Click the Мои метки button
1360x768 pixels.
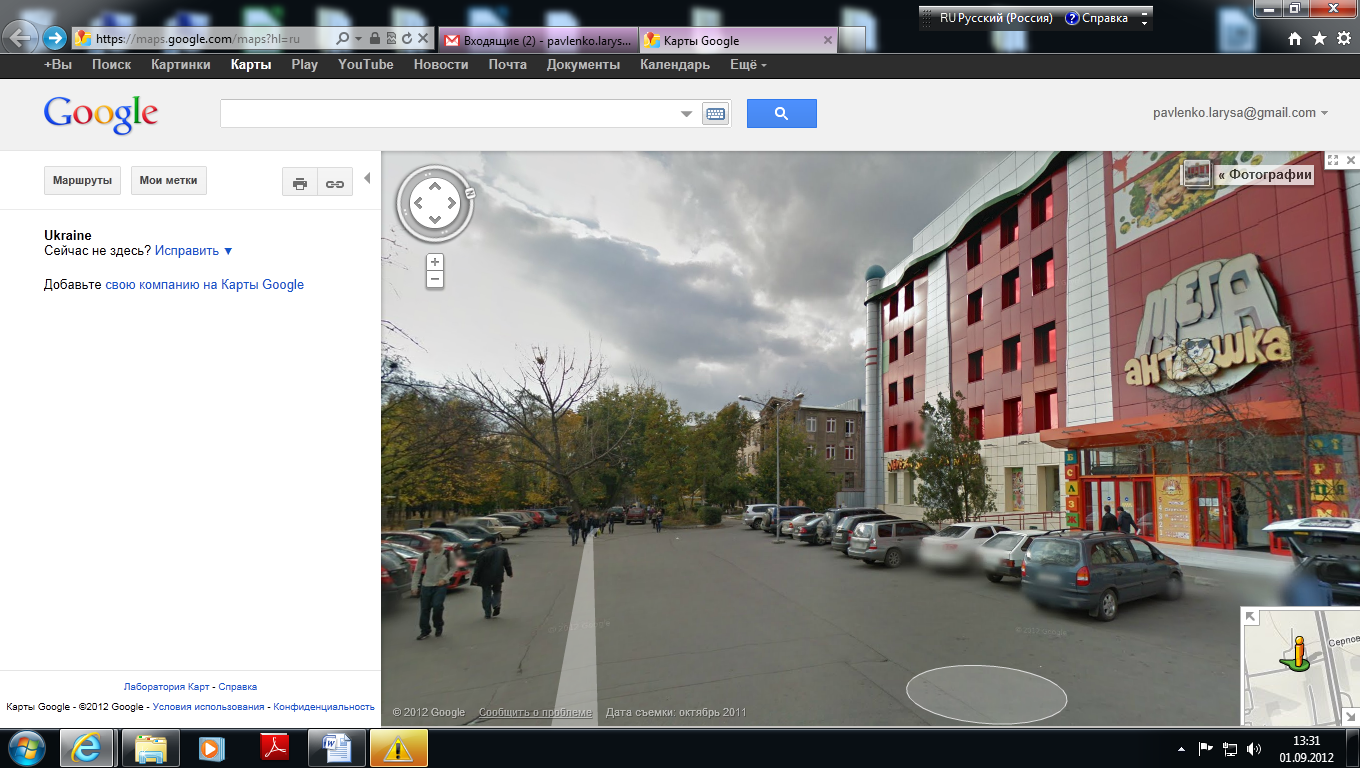click(168, 181)
